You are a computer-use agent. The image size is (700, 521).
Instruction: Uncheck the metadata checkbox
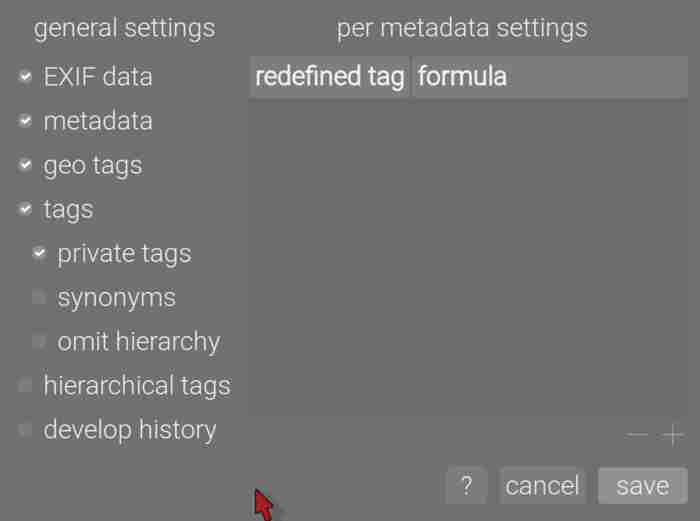click(x=26, y=121)
